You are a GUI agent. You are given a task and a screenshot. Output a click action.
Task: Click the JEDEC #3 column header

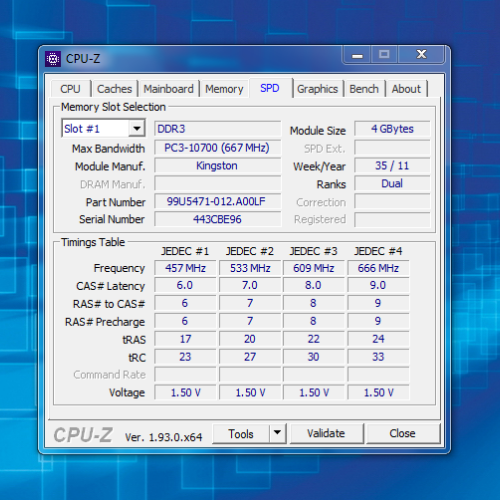tap(313, 251)
